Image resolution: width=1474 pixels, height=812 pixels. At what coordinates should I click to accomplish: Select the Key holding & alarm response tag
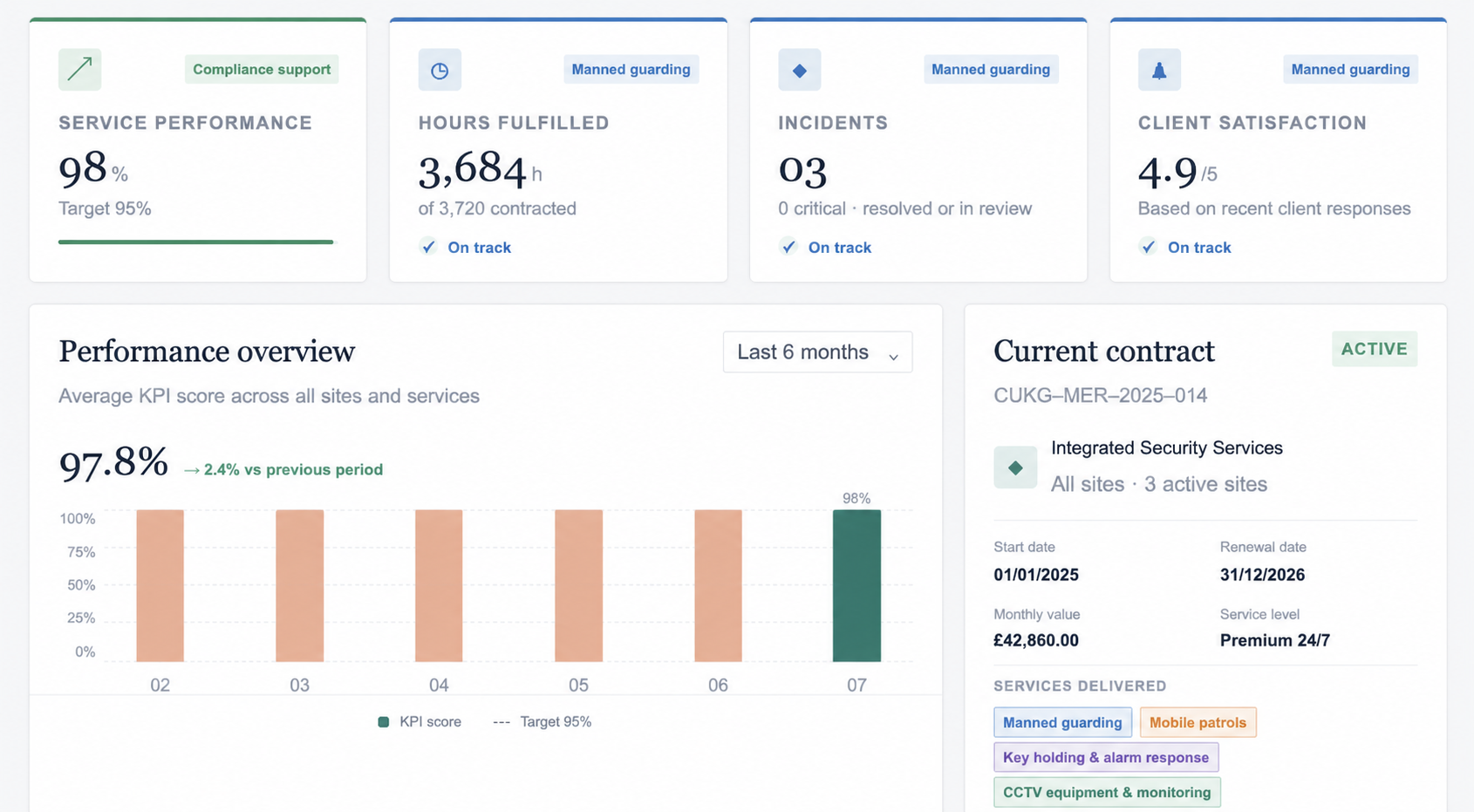[1106, 757]
